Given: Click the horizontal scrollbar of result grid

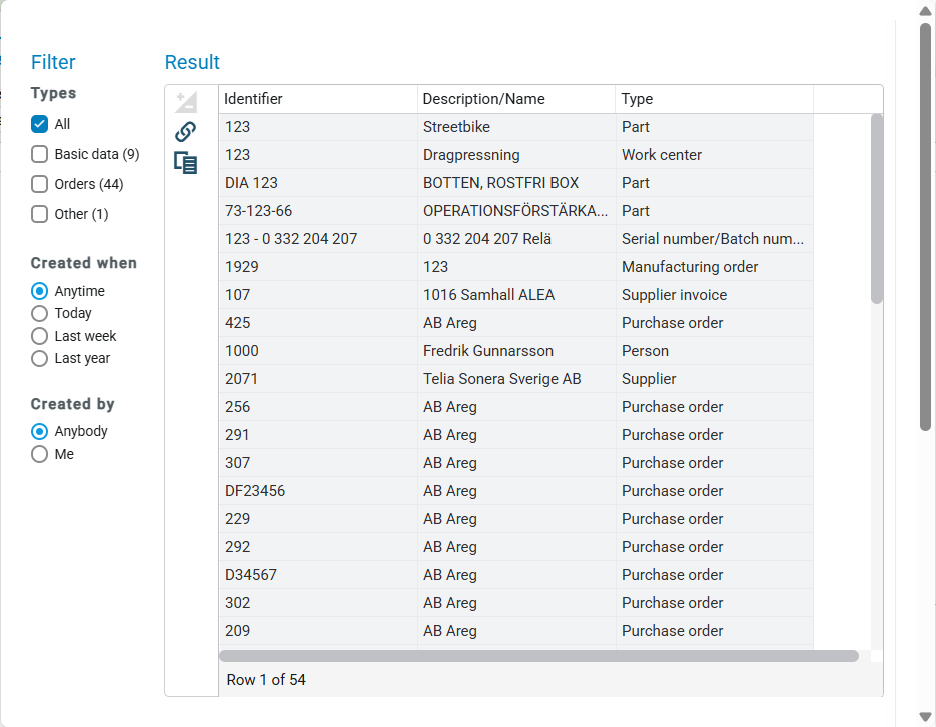Looking at the screenshot, I should [x=538, y=656].
